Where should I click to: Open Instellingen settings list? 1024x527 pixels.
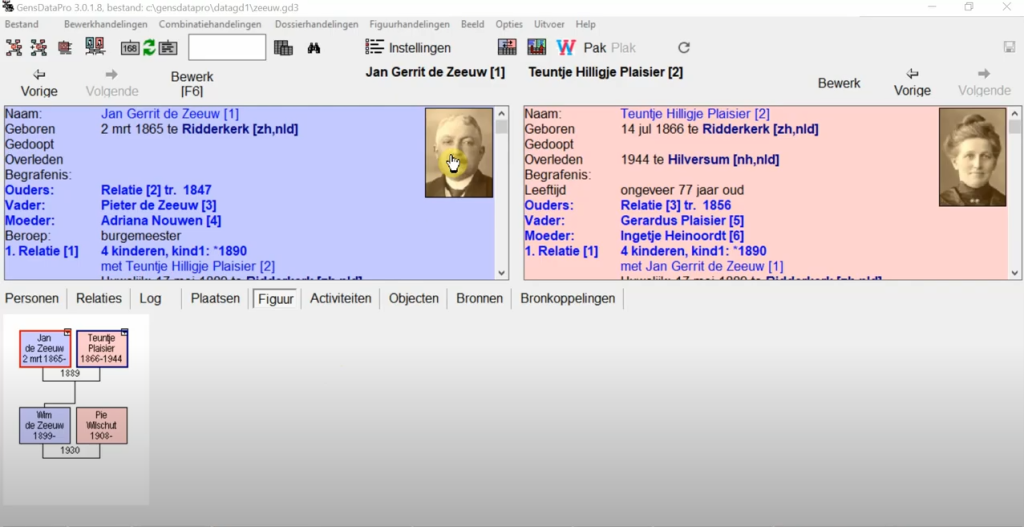(408, 48)
